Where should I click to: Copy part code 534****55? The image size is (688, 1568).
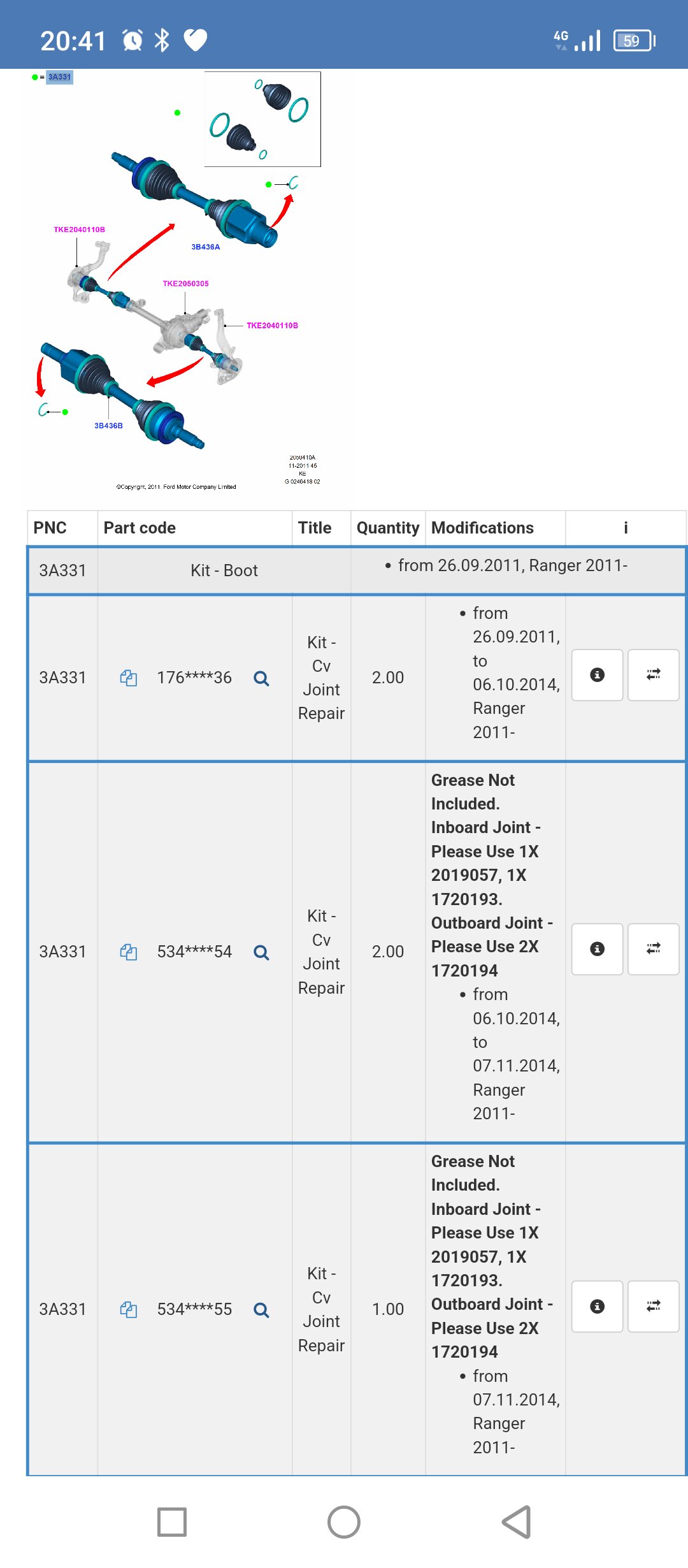(x=128, y=1310)
